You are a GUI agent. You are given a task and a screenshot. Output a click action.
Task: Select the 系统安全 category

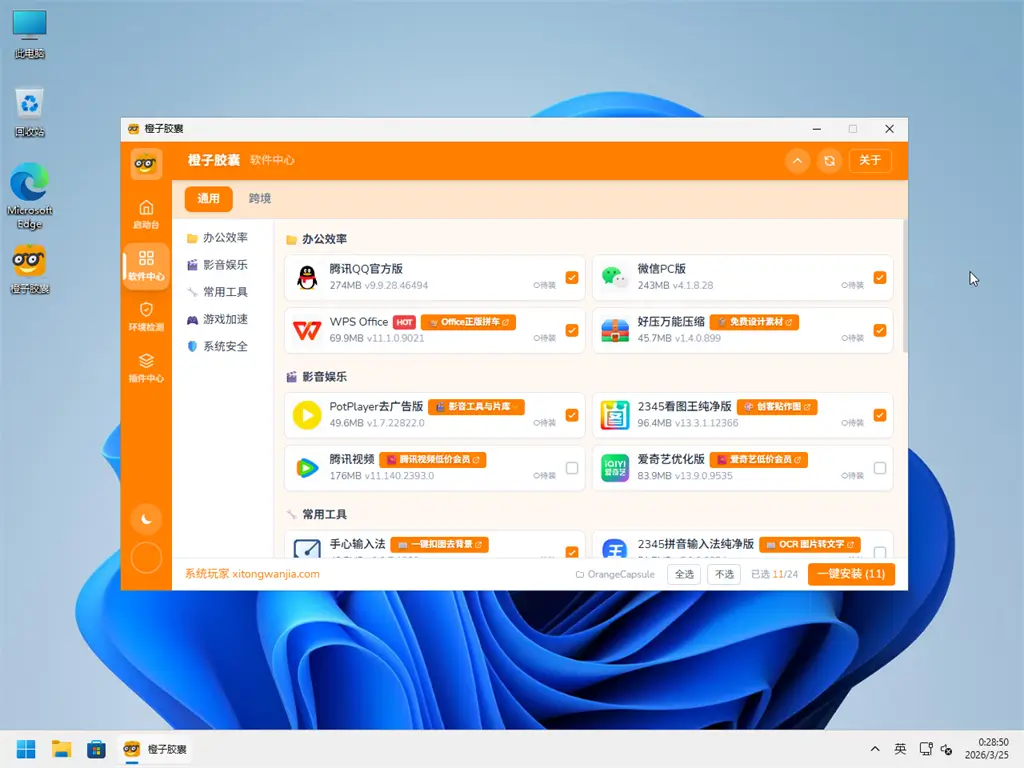click(x=222, y=346)
